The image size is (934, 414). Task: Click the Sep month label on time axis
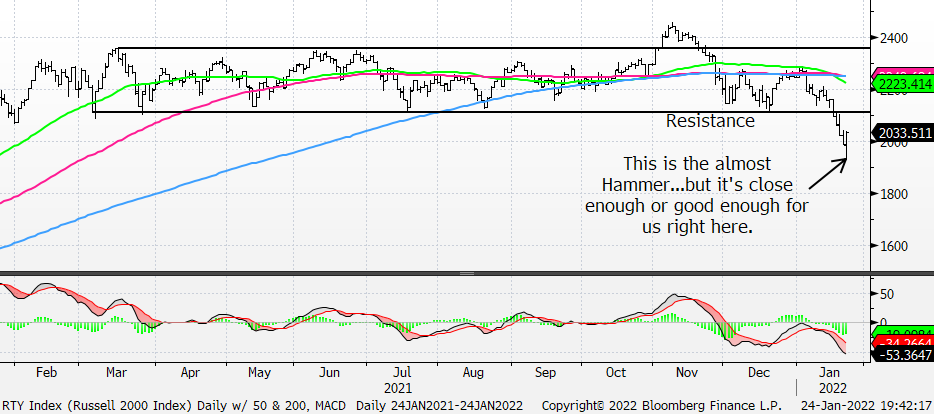tap(545, 372)
